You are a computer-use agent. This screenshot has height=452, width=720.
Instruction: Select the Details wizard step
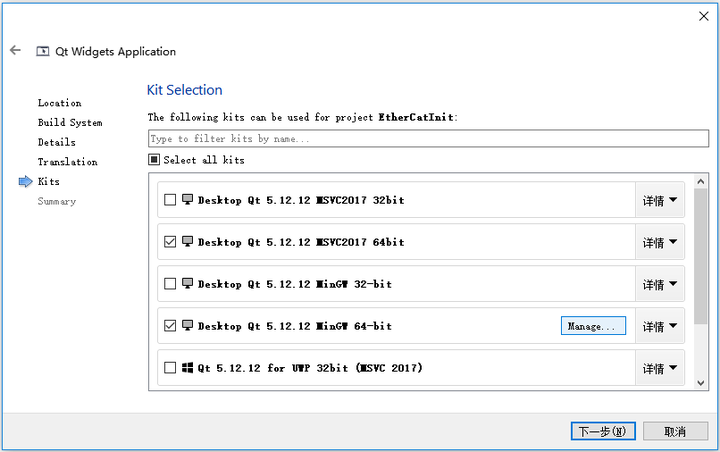[56, 142]
